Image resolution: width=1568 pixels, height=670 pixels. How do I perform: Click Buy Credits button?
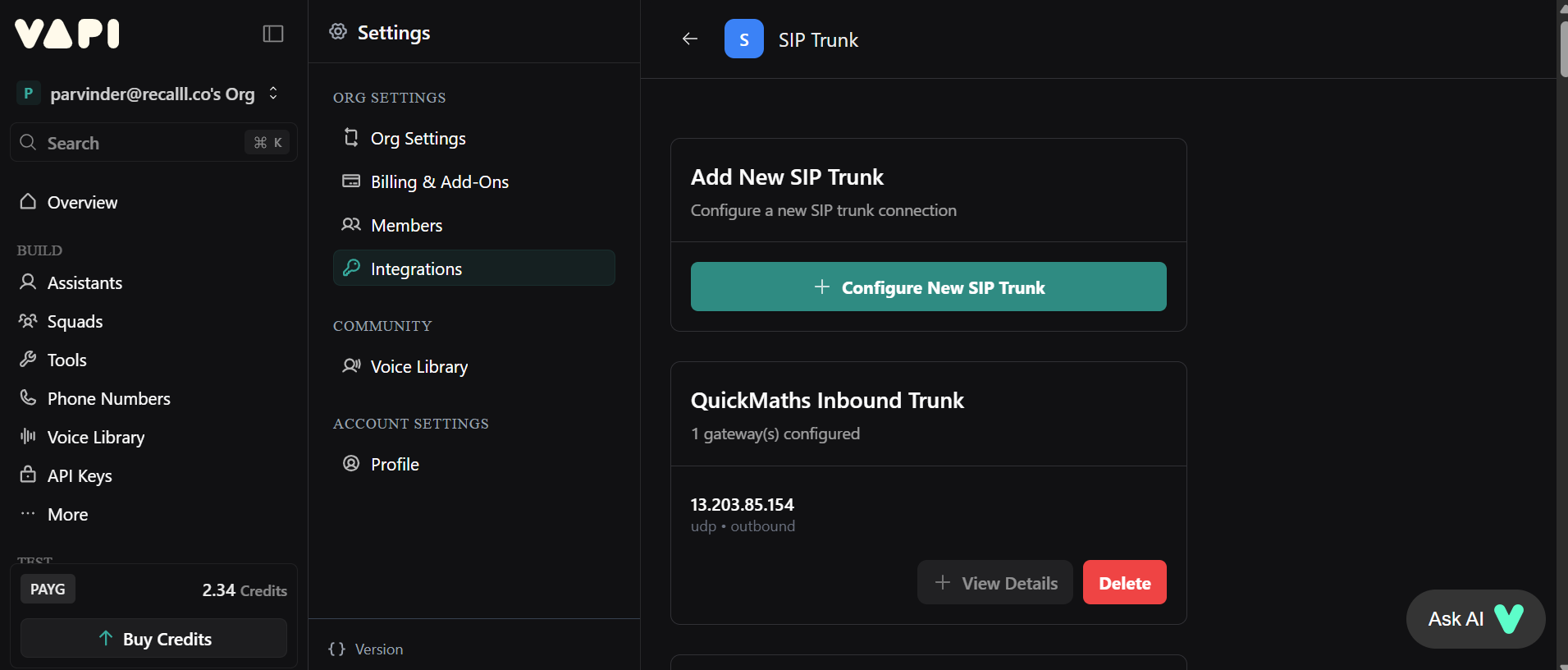click(x=153, y=638)
